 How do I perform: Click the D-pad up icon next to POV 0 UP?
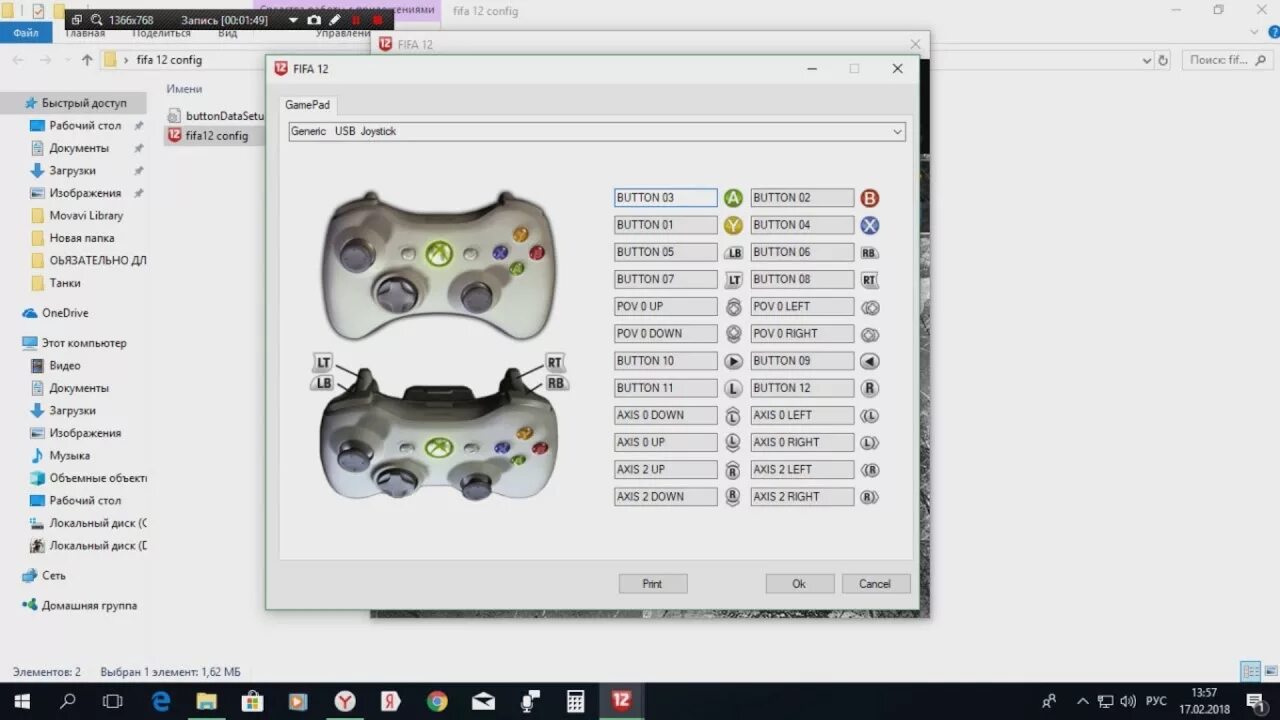click(x=734, y=307)
